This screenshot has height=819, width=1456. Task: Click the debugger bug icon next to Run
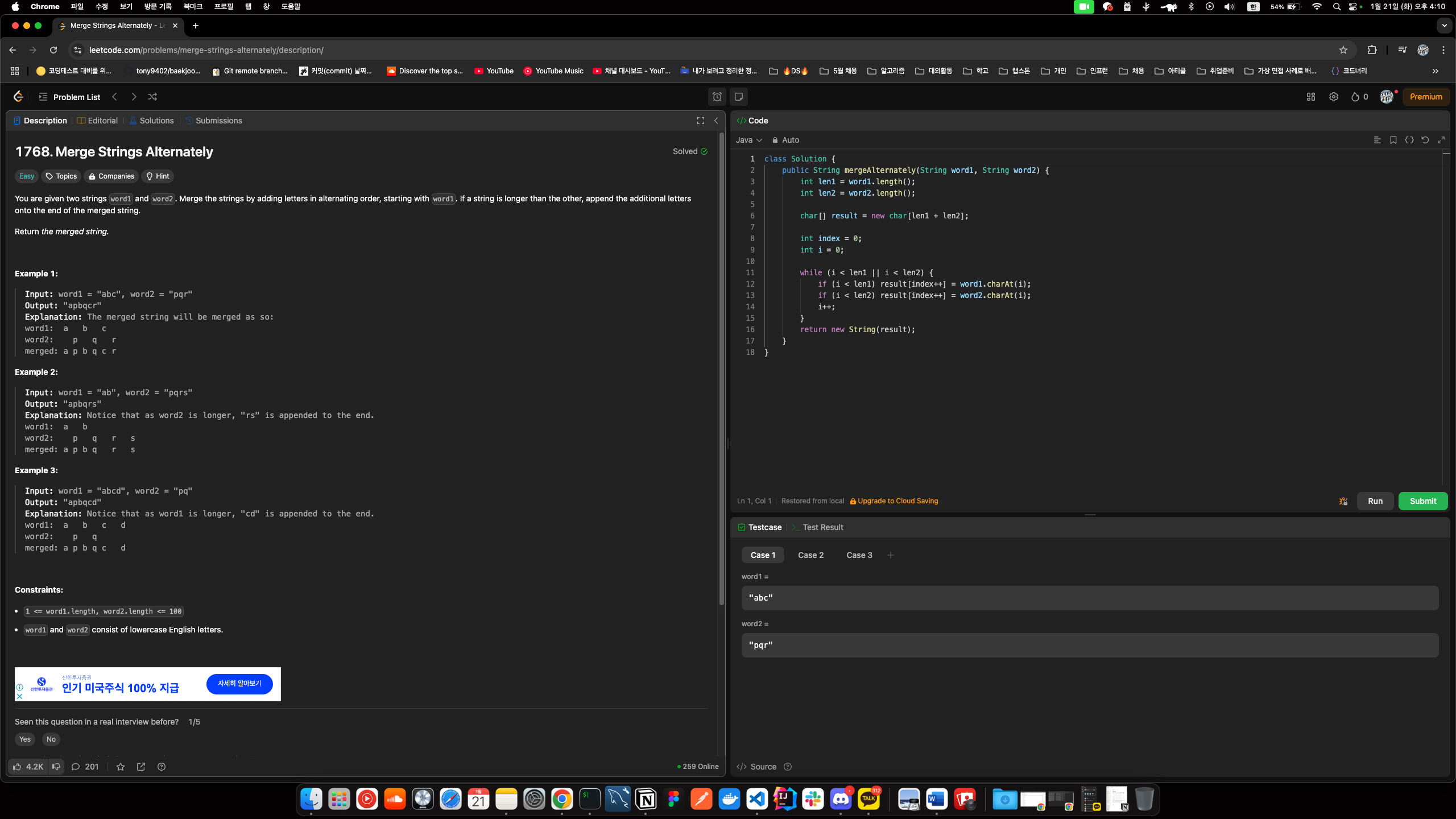tap(1343, 501)
